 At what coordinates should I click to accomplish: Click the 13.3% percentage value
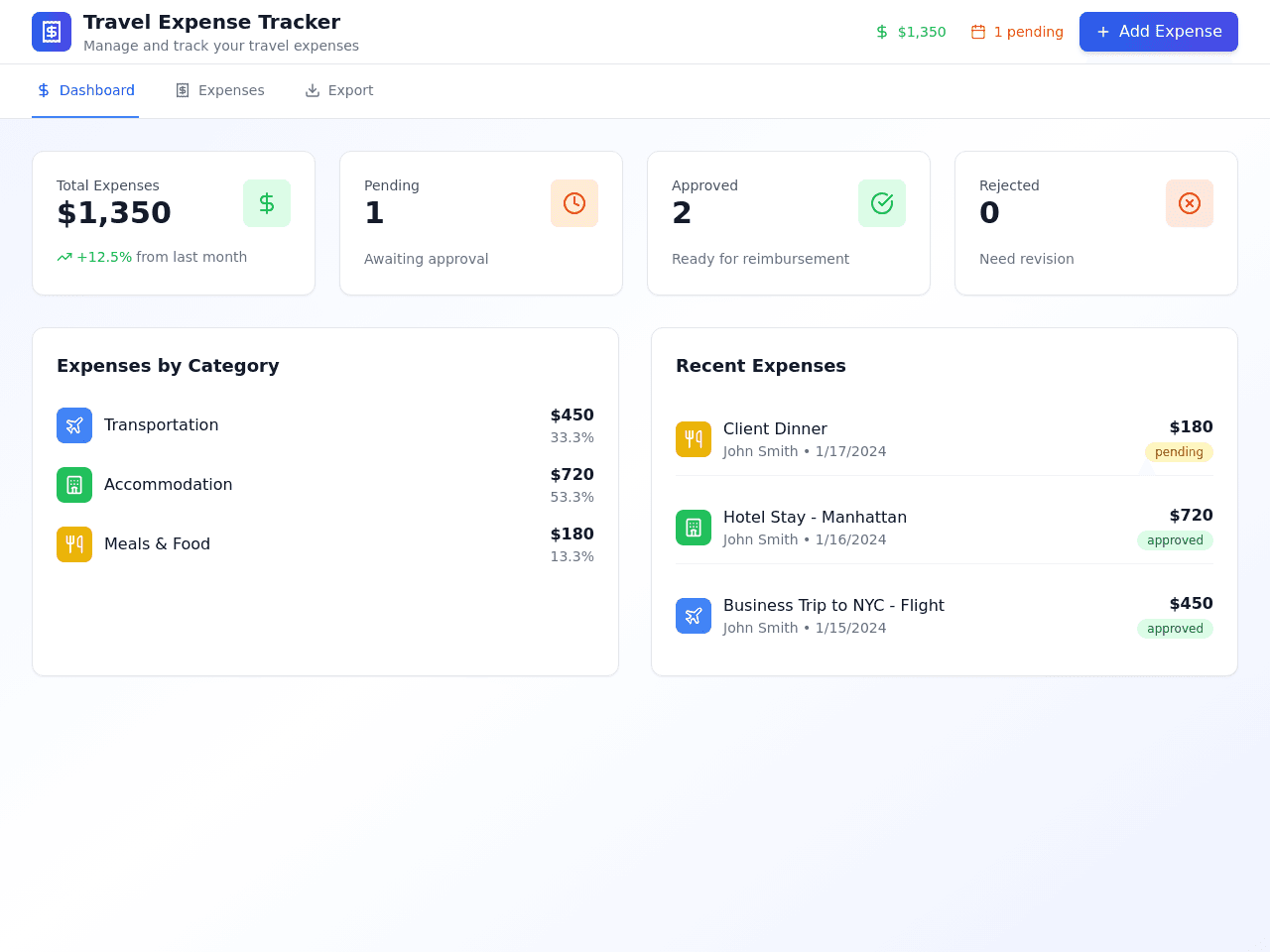tap(572, 556)
